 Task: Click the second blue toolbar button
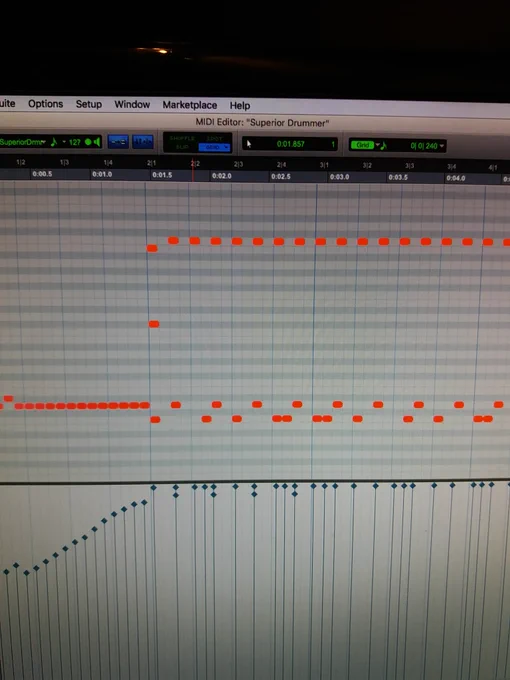(x=143, y=142)
